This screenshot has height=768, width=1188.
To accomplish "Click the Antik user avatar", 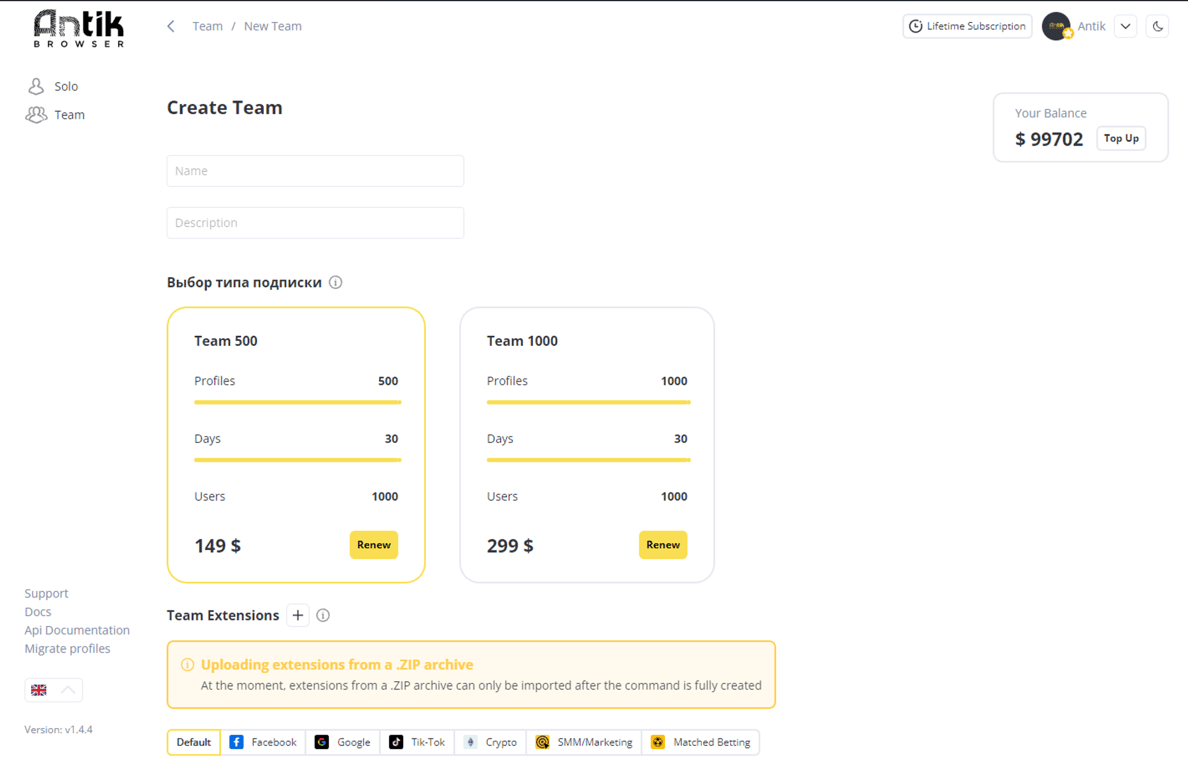I will click(x=1056, y=27).
